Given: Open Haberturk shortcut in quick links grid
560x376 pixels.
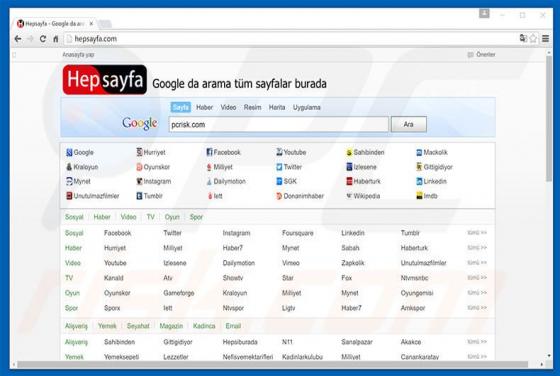Looking at the screenshot, I should 363,181.
